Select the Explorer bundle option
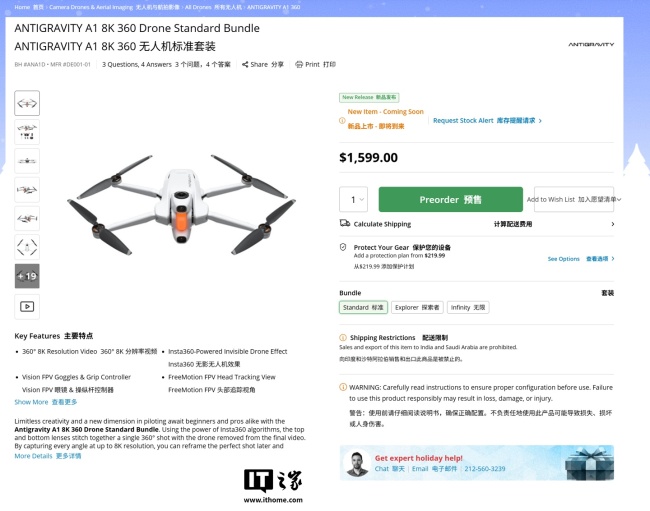Image resolution: width=650 pixels, height=511 pixels. point(416,308)
